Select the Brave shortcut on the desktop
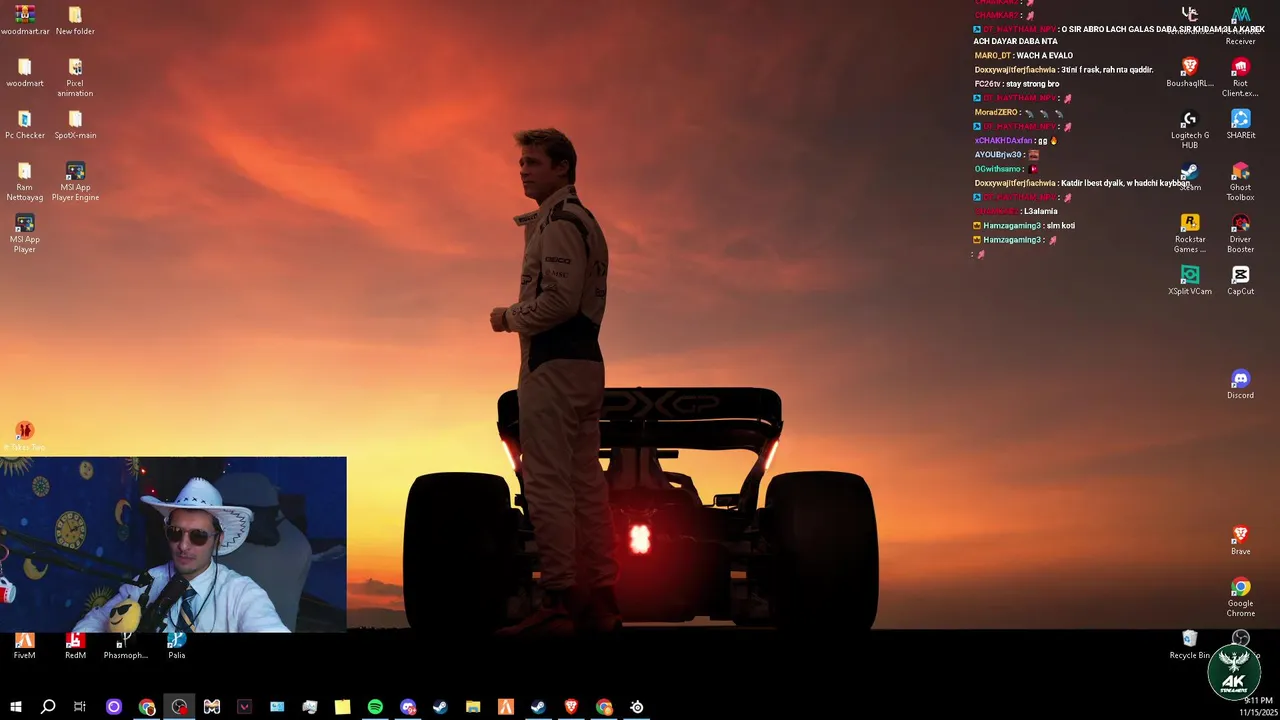This screenshot has height=720, width=1280. 1240,540
